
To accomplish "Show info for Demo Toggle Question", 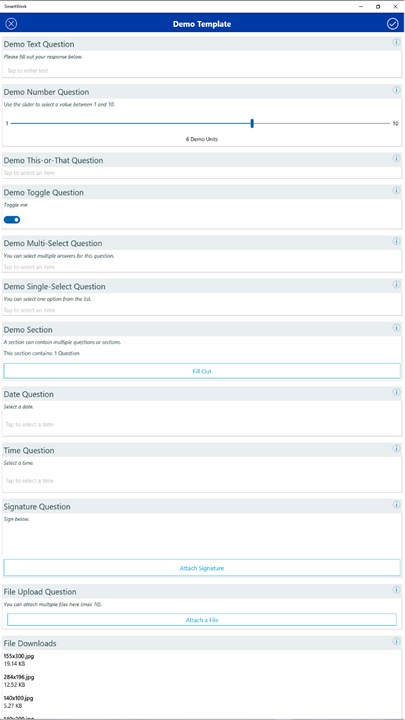I will (x=396, y=191).
